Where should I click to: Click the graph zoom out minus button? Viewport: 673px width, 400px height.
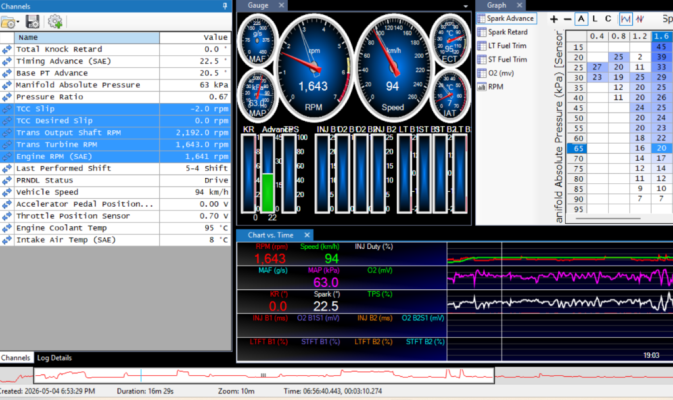tap(567, 19)
